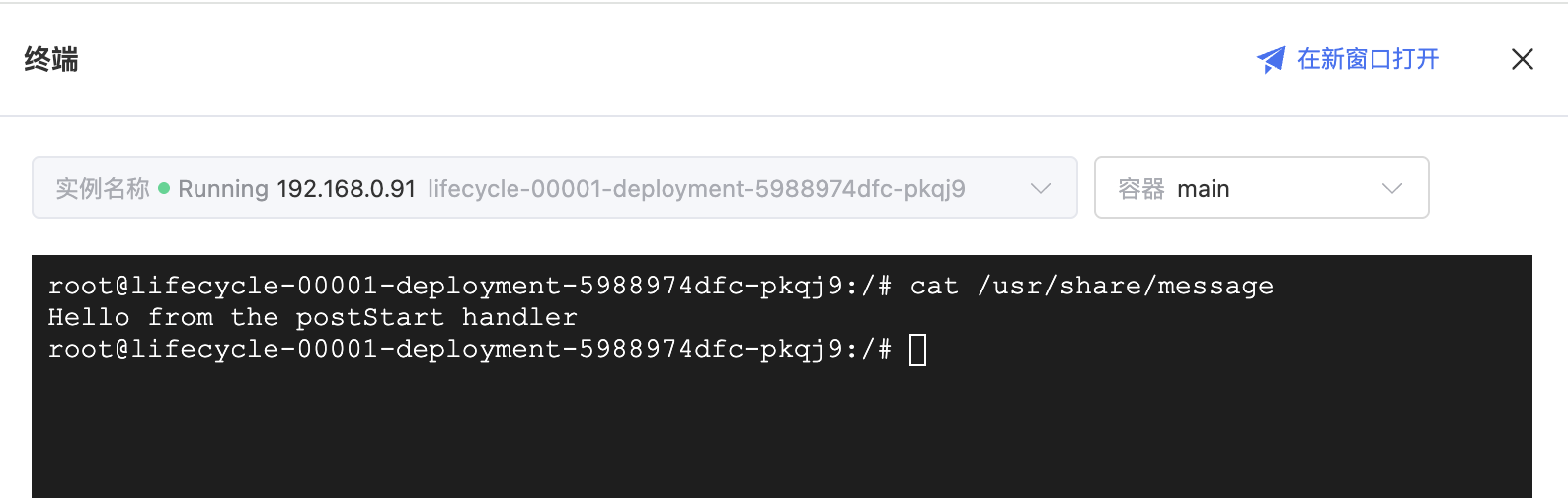Expand the 容器 container dropdown arrow

(x=1391, y=188)
